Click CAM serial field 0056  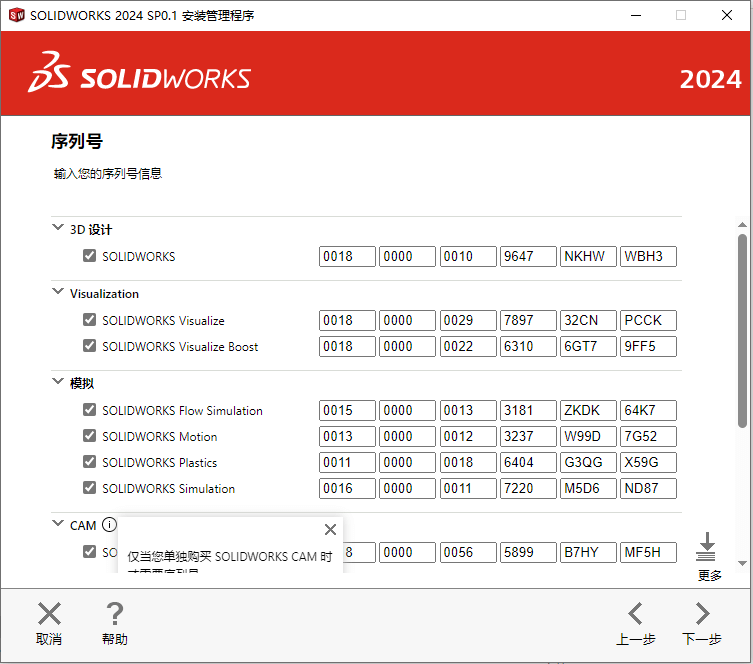(468, 553)
